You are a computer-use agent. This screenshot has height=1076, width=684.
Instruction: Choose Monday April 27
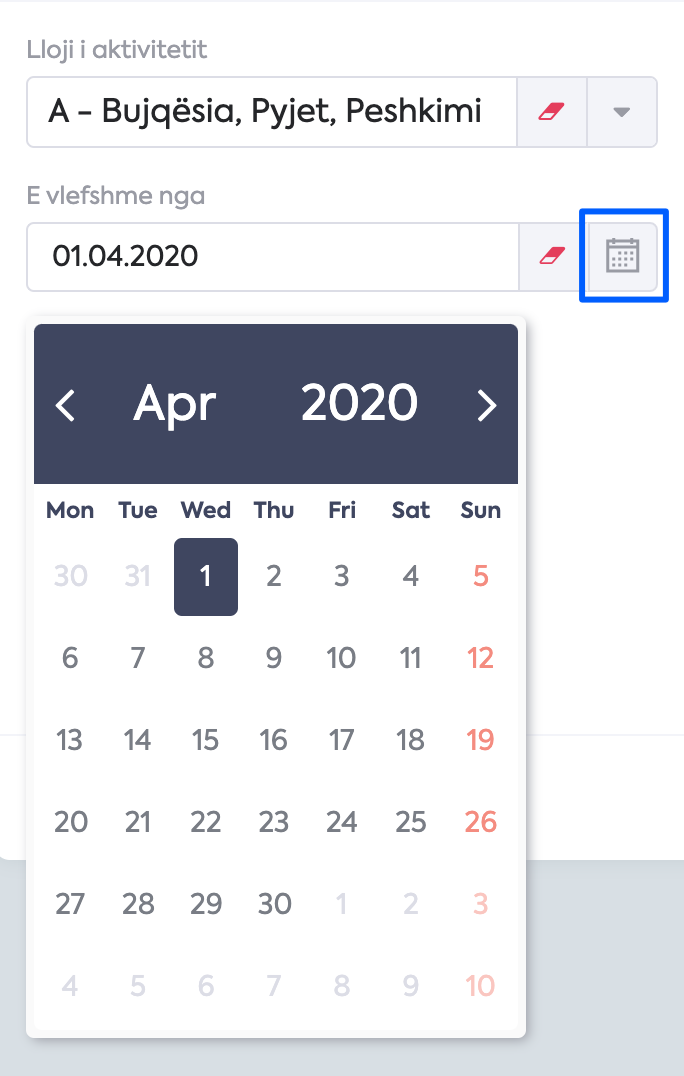pyautogui.click(x=70, y=904)
